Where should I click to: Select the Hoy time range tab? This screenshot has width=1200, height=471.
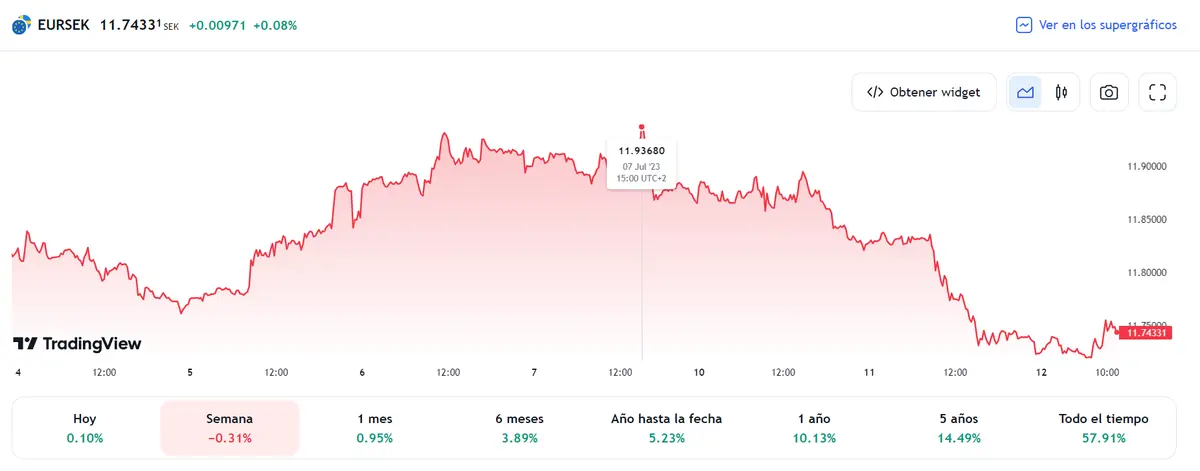pos(85,428)
